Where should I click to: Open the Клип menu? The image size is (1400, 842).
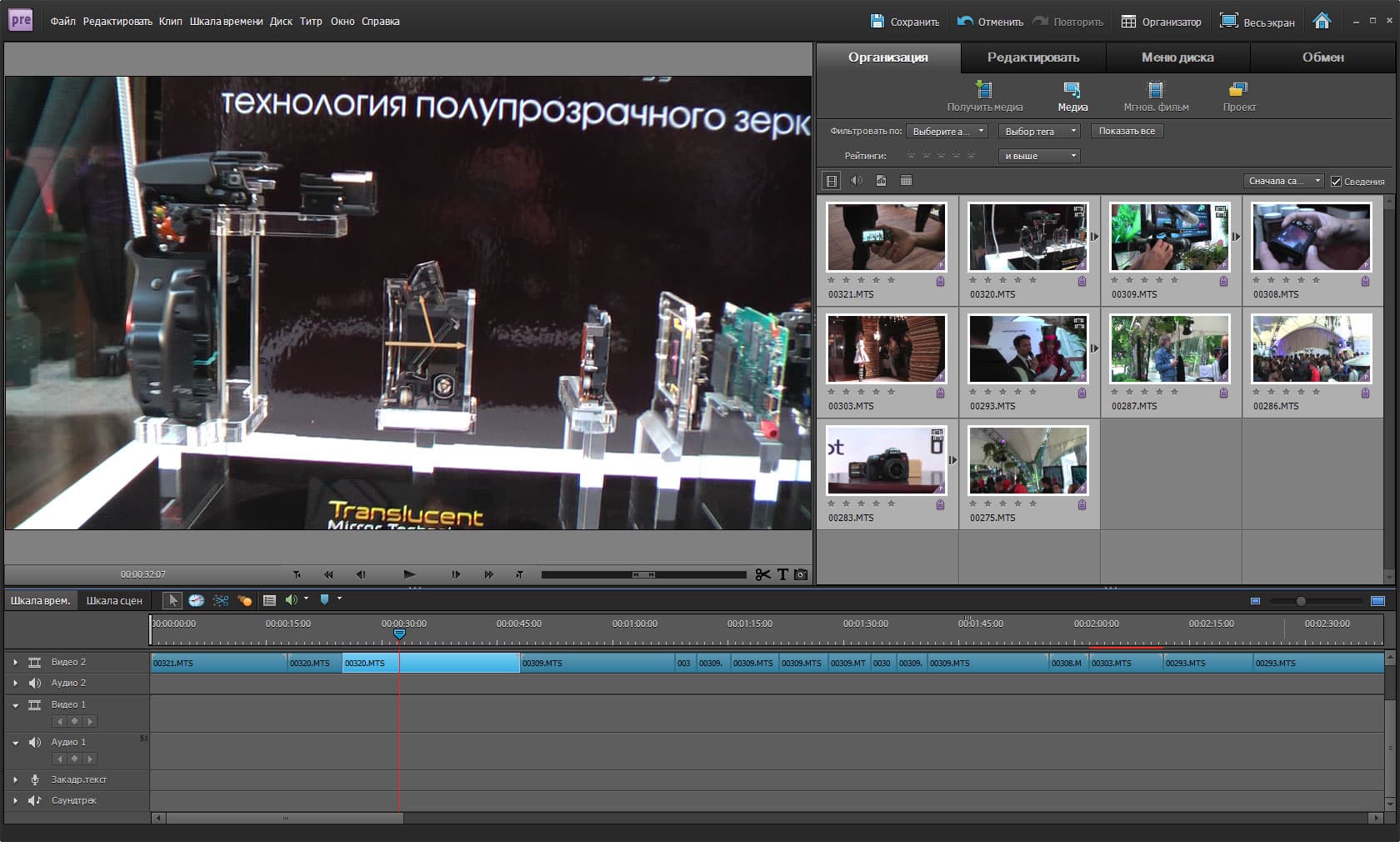coord(170,22)
